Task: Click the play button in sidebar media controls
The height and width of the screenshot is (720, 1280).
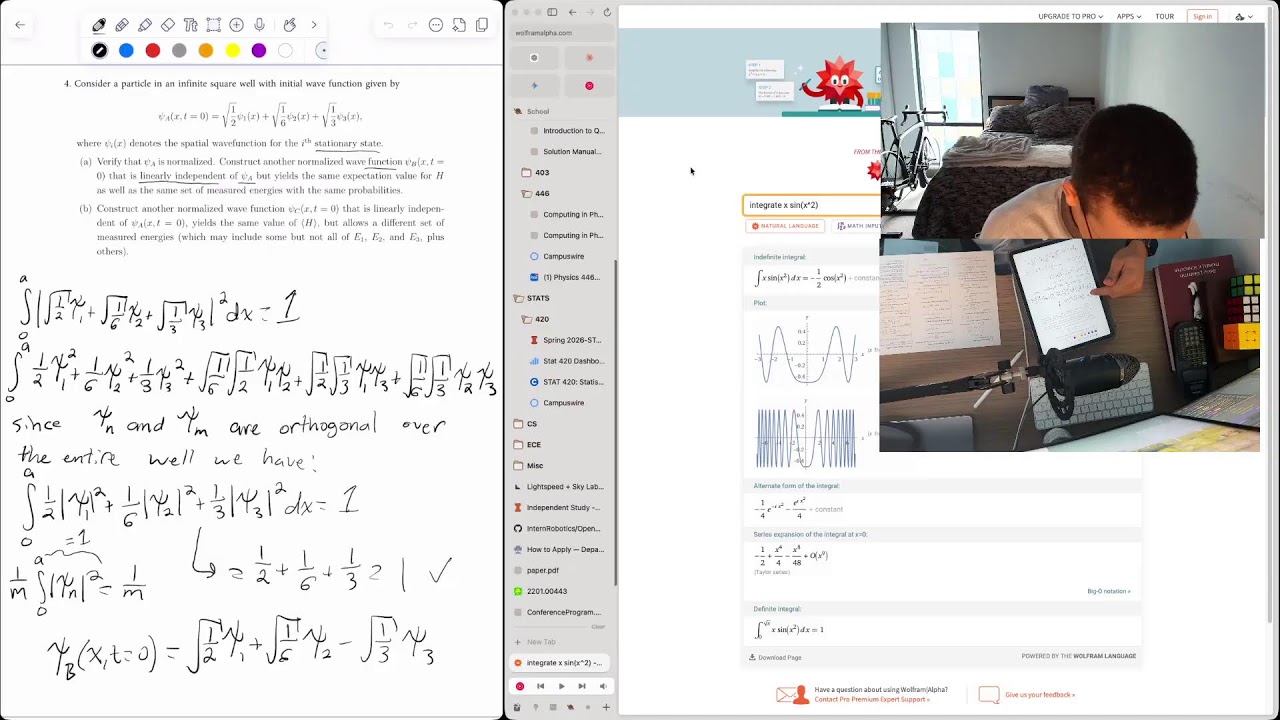Action: click(x=561, y=686)
